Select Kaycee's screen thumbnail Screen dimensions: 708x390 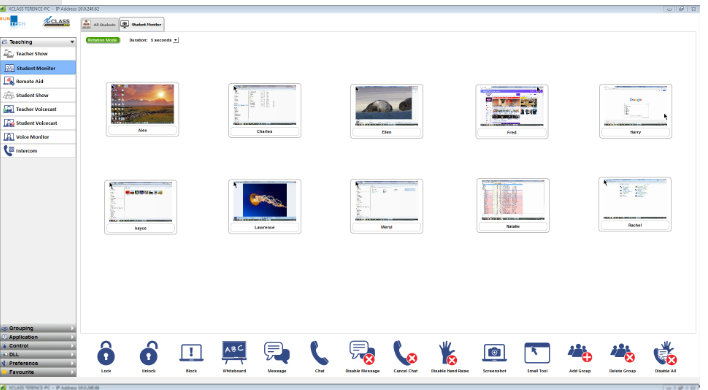(x=140, y=202)
